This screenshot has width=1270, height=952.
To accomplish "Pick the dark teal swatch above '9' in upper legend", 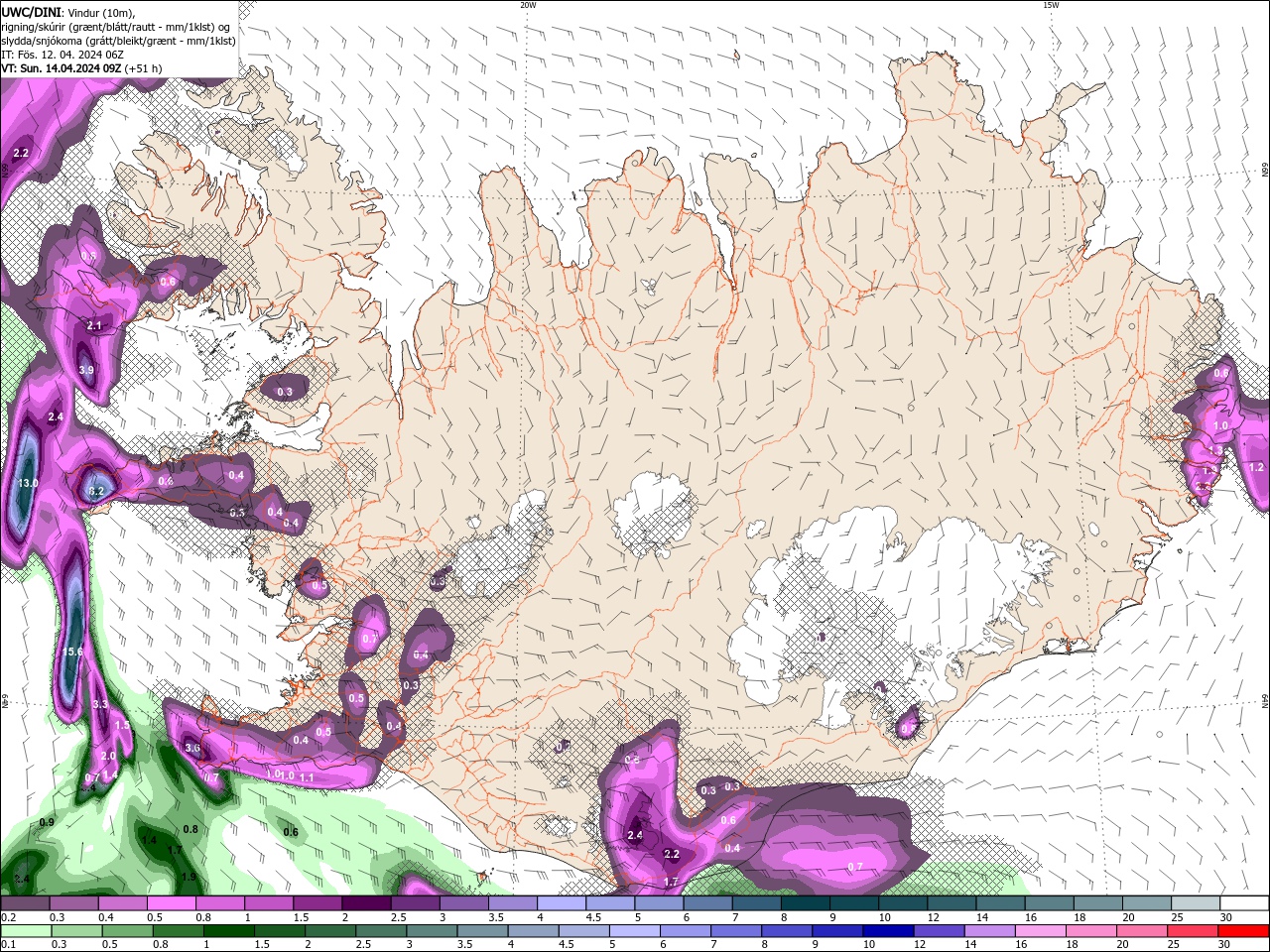I will (853, 904).
